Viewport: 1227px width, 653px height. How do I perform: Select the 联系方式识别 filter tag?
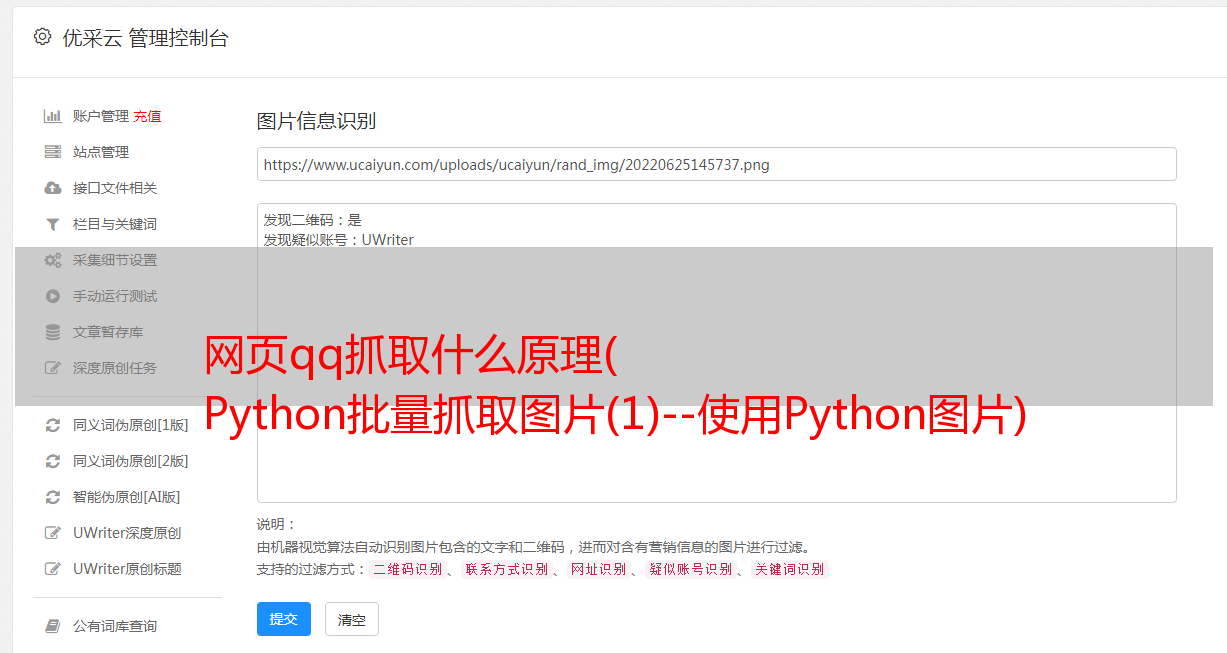(506, 569)
